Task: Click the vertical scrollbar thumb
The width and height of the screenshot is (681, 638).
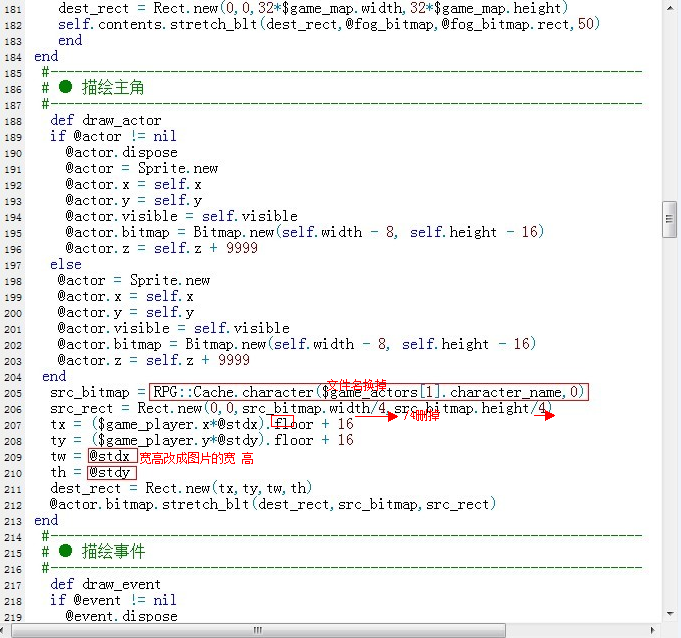Action: tap(669, 219)
